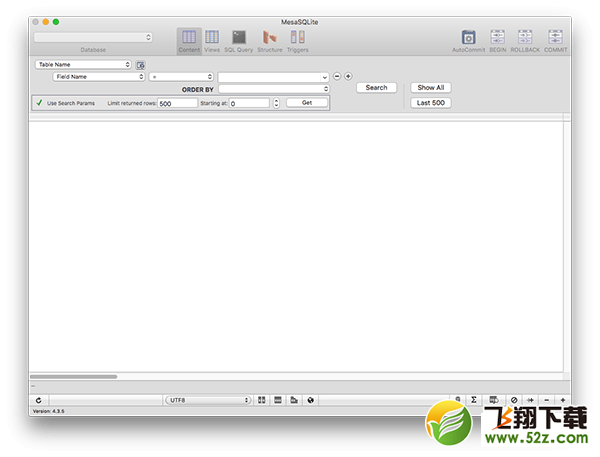Toggle AutoCommit mode
600x457 pixels.
468,41
